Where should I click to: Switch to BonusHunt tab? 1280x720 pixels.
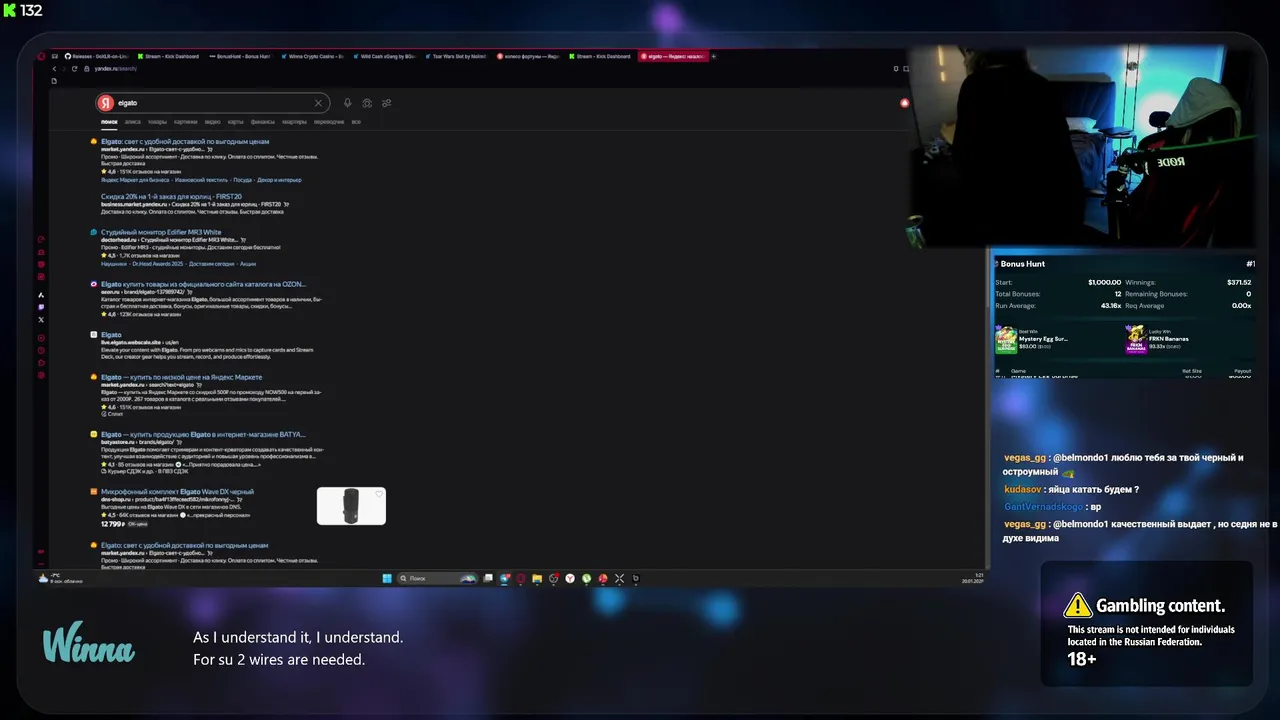coord(241,56)
